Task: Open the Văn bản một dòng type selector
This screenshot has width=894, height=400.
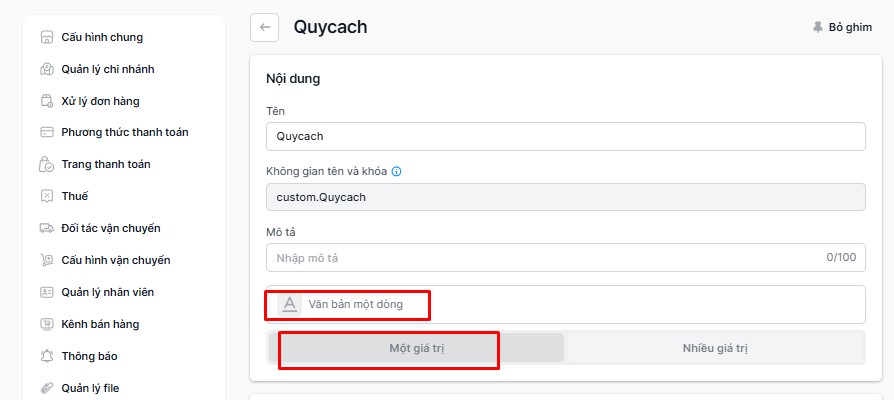Action: (566, 304)
